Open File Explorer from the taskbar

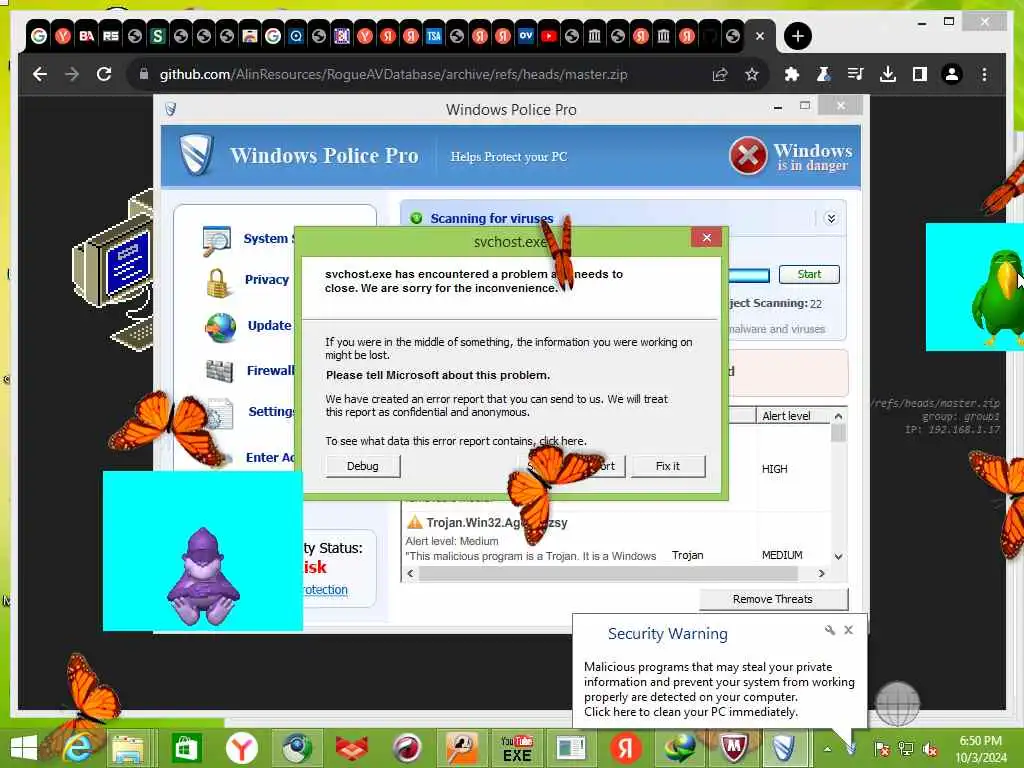click(128, 748)
